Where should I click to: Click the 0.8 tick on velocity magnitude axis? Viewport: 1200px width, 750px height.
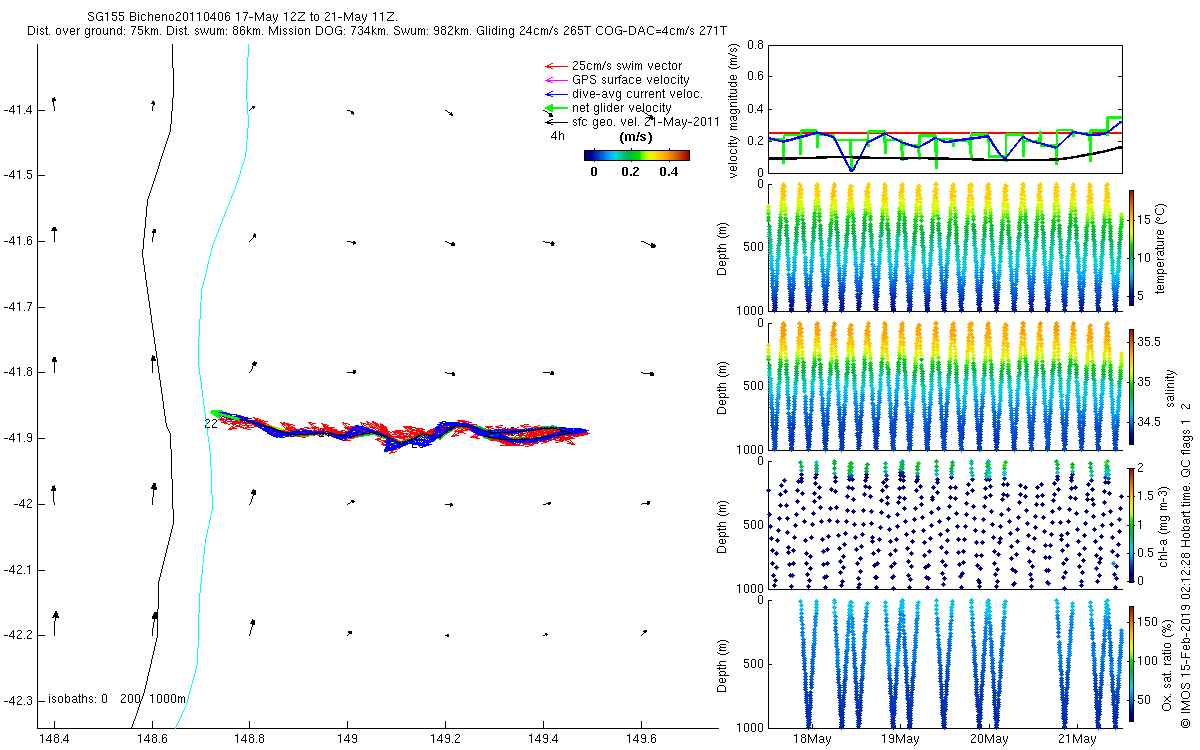click(753, 45)
